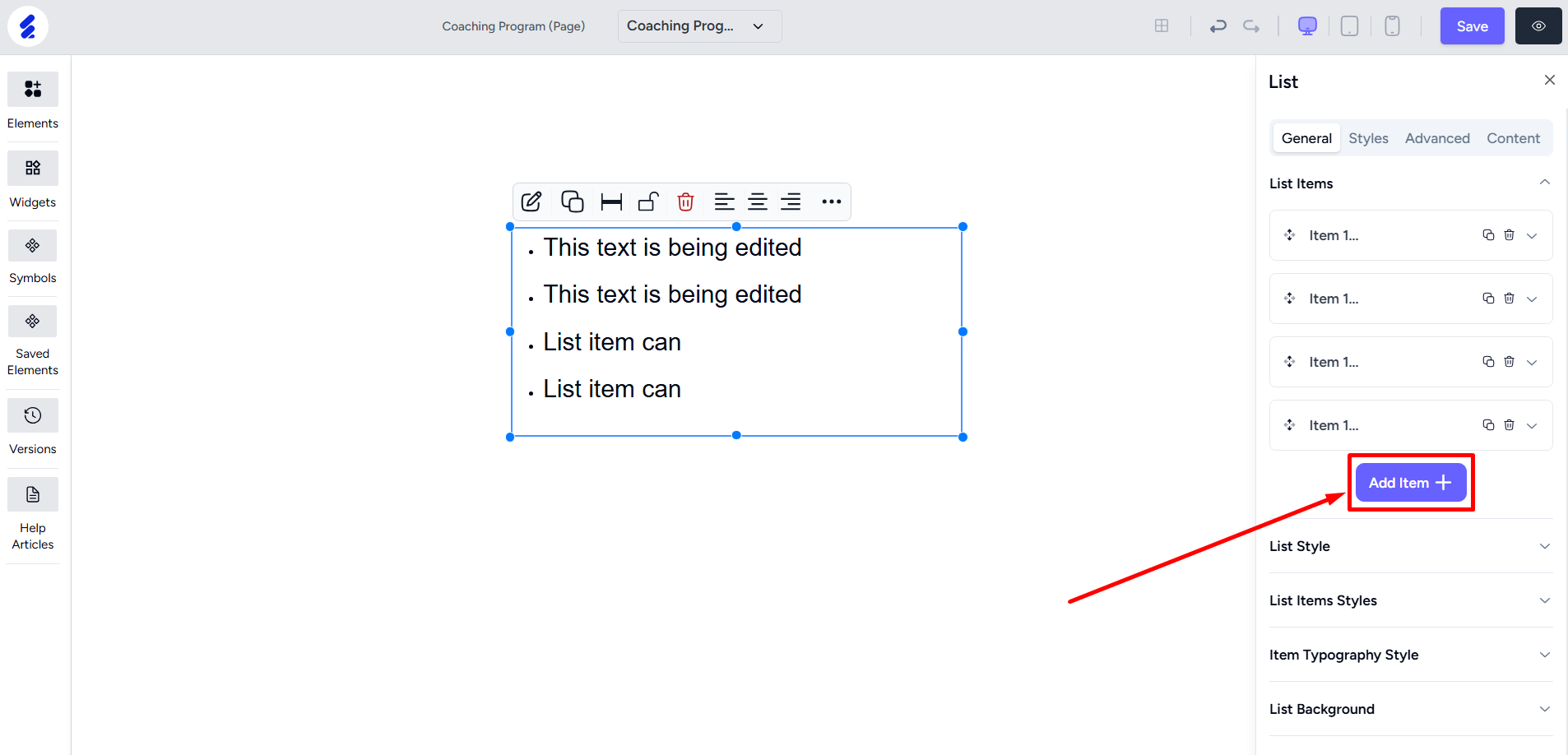The width and height of the screenshot is (1568, 755).
Task: Duplicate the third Item 1... list entry
Action: coord(1488,362)
